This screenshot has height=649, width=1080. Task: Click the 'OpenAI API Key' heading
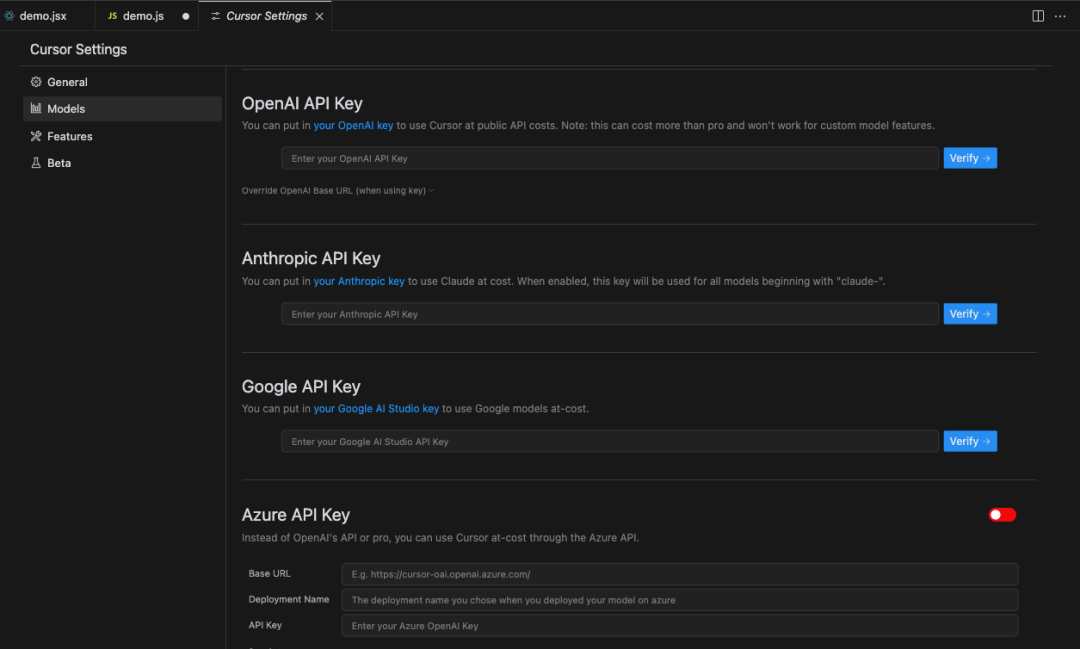[302, 103]
